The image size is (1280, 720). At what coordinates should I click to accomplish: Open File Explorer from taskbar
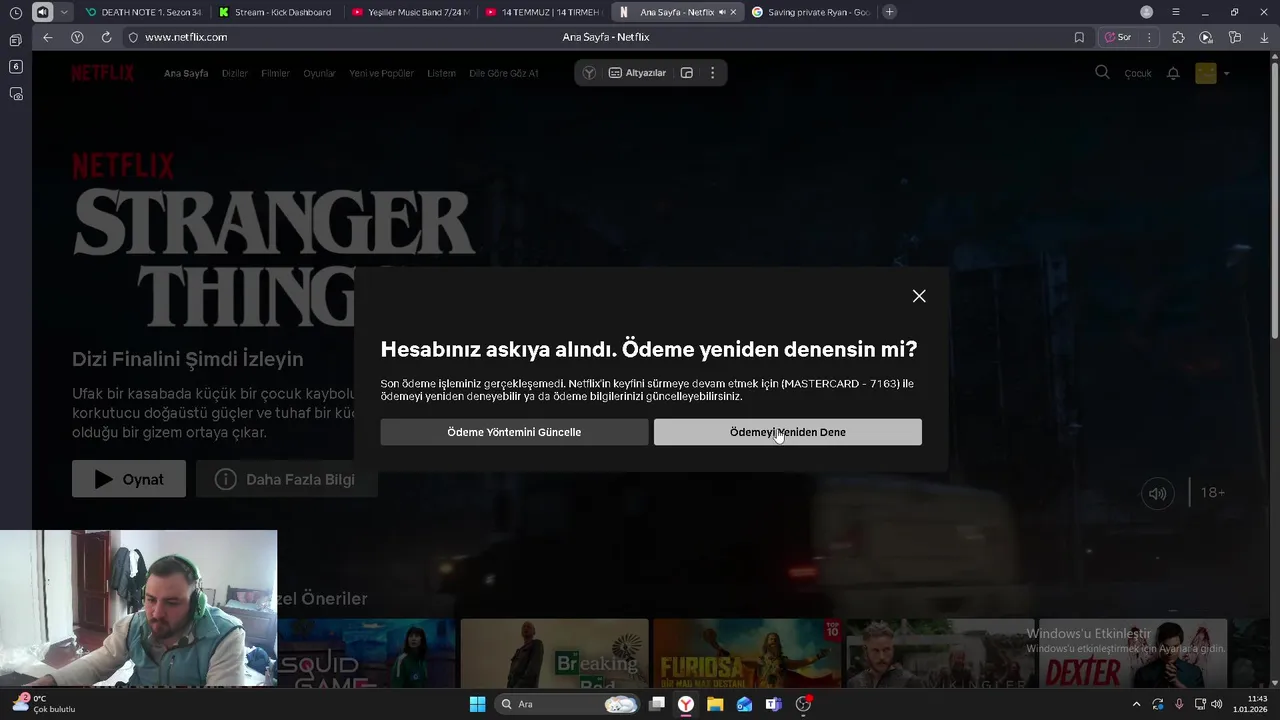click(715, 704)
